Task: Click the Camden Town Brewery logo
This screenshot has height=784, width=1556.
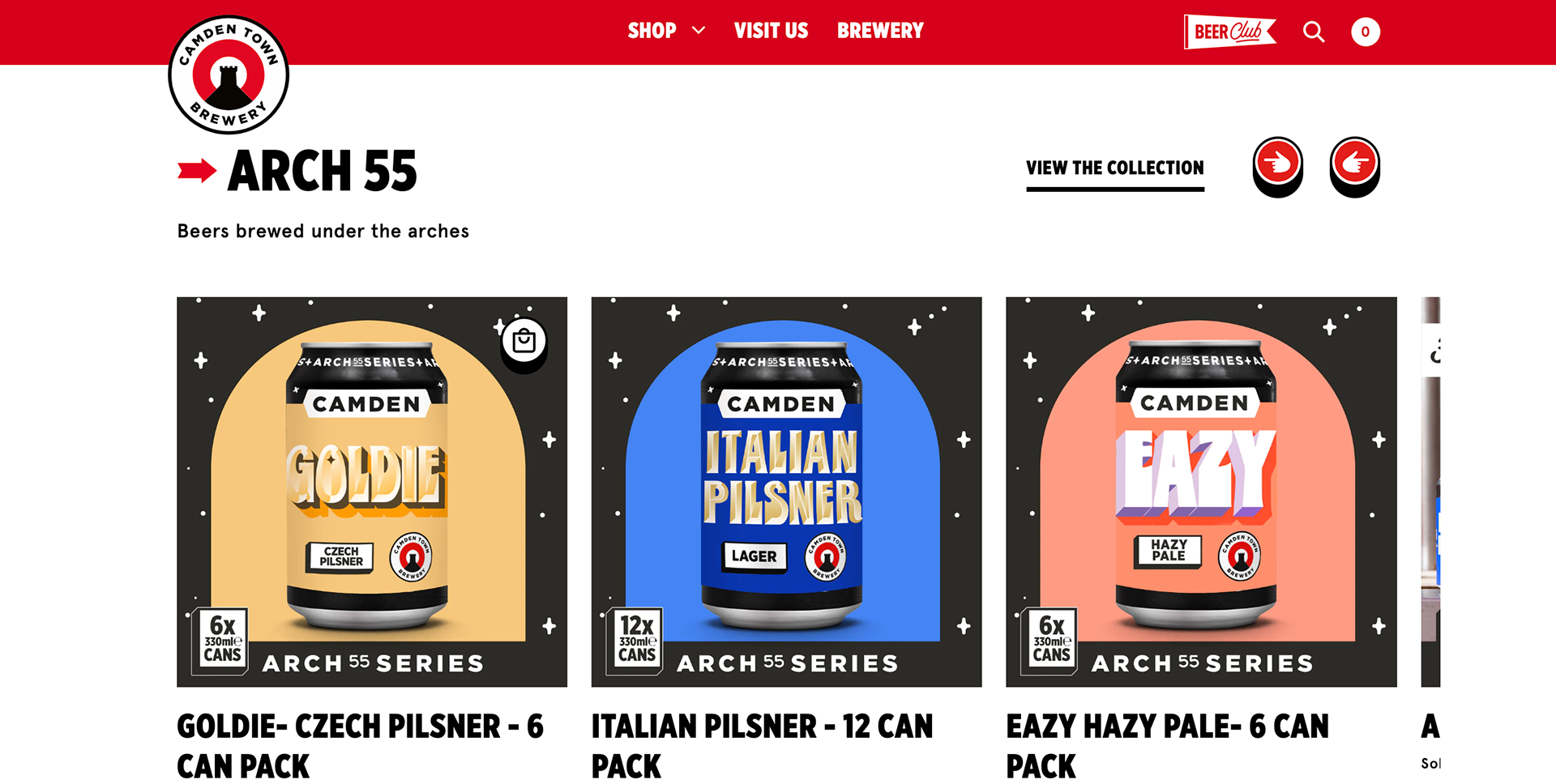Action: click(x=229, y=75)
